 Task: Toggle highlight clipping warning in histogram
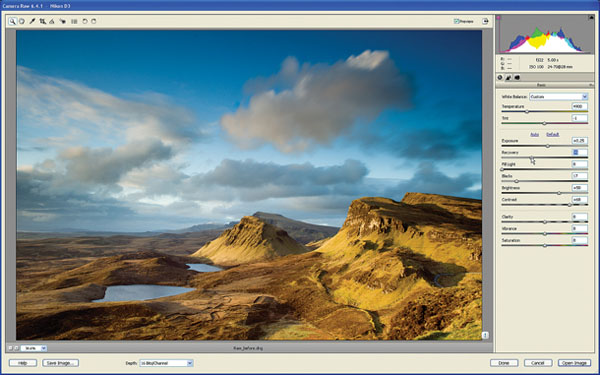591,18
